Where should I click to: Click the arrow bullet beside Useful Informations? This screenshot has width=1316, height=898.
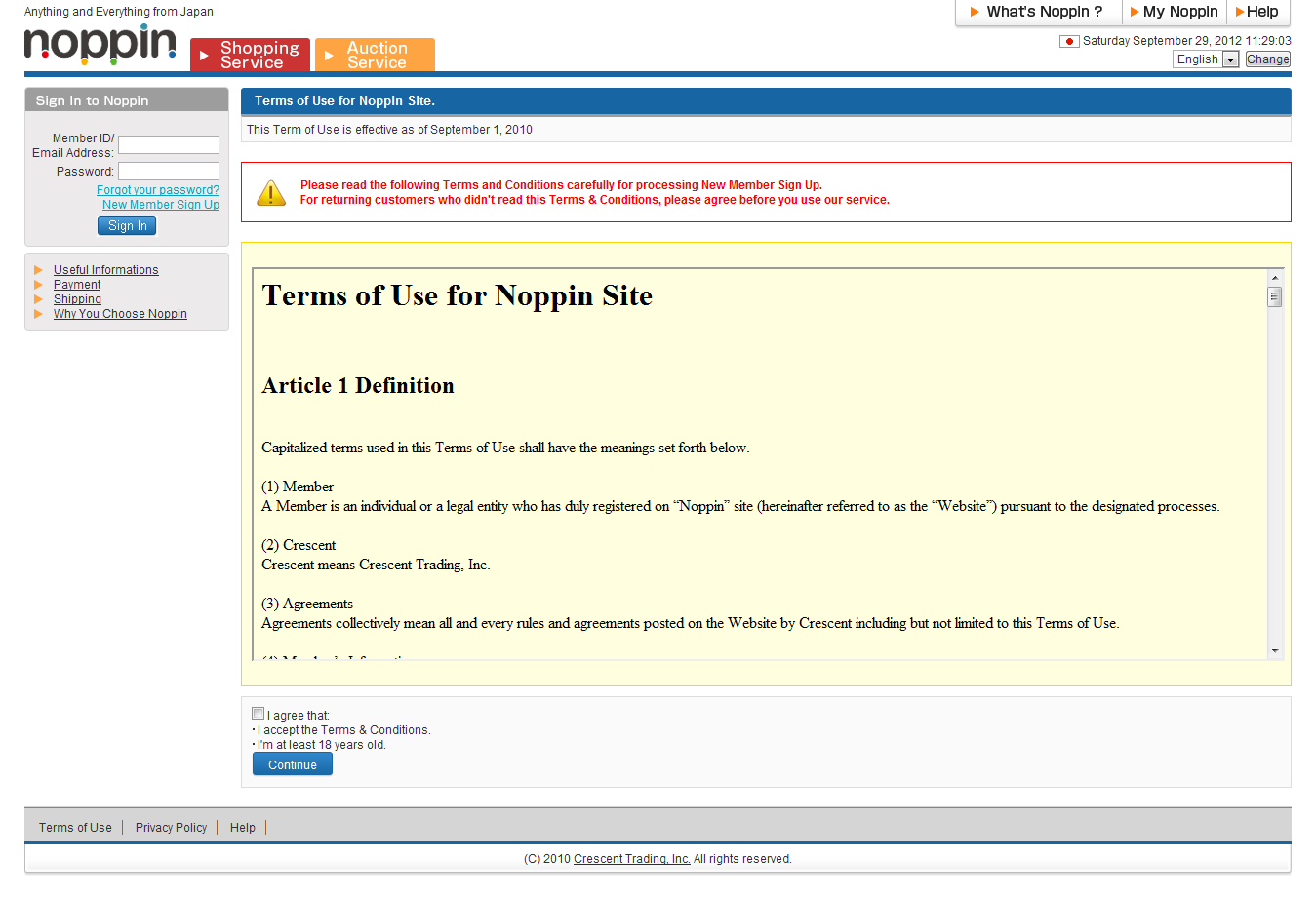[38, 270]
